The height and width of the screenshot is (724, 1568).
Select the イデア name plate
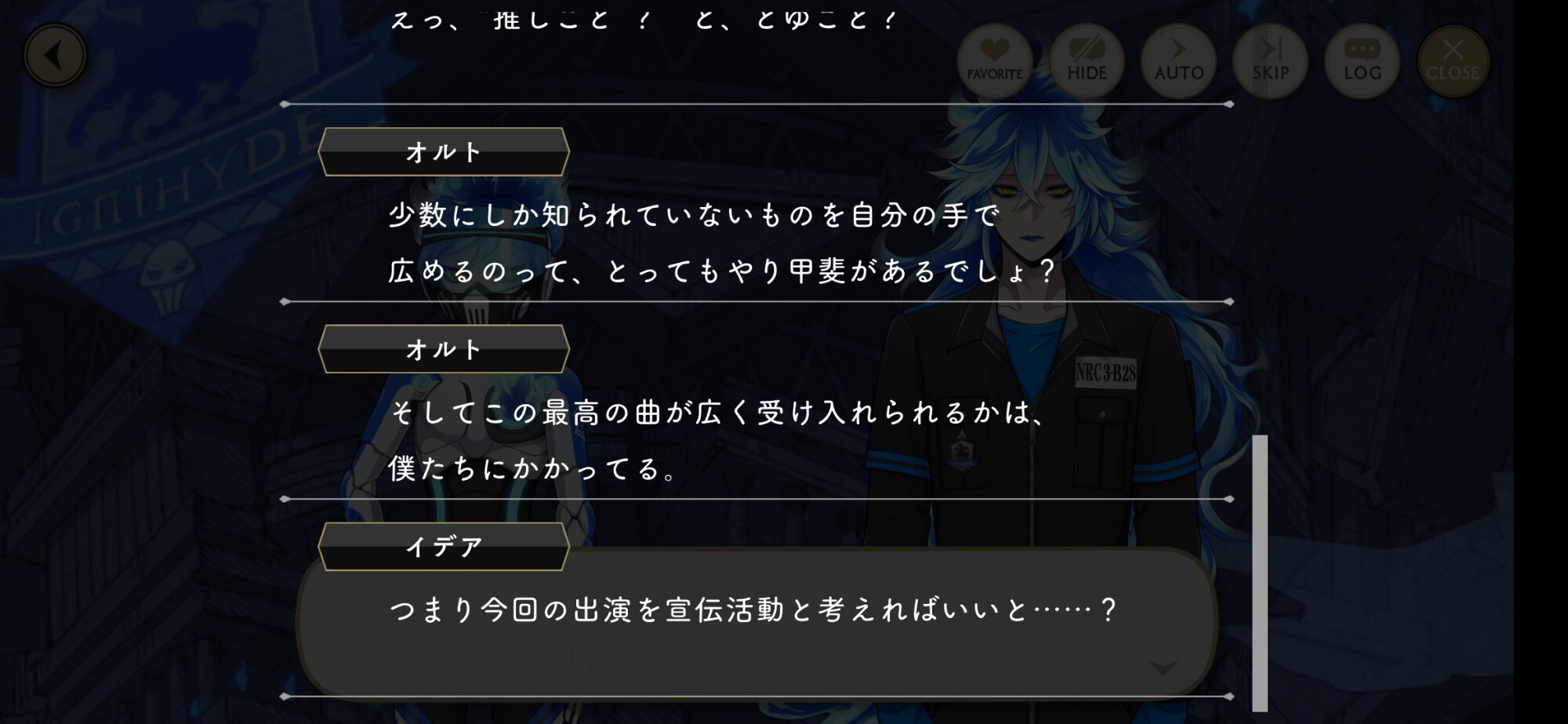[444, 546]
